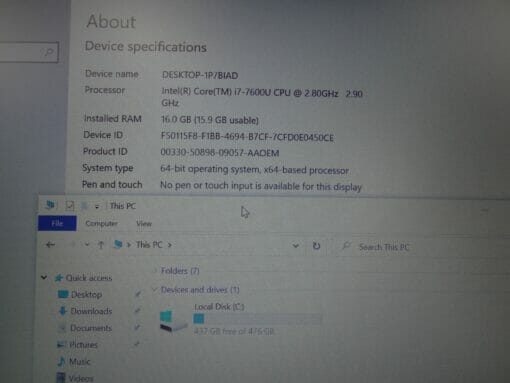Screen dimensions: 510x383
Task: Click the up-one-level arrow
Action: [x=101, y=245]
